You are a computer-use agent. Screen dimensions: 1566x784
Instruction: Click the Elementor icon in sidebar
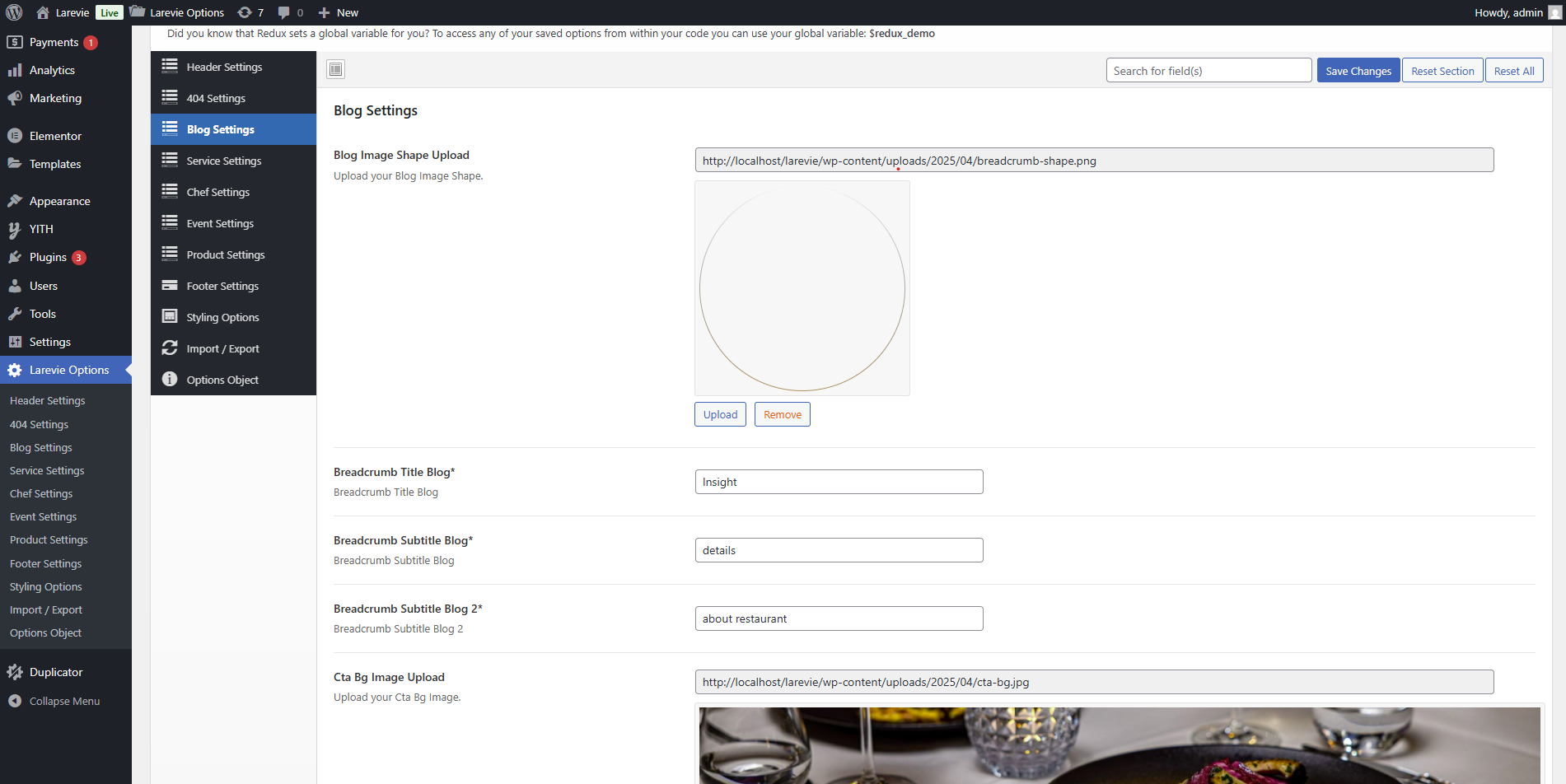[x=15, y=136]
